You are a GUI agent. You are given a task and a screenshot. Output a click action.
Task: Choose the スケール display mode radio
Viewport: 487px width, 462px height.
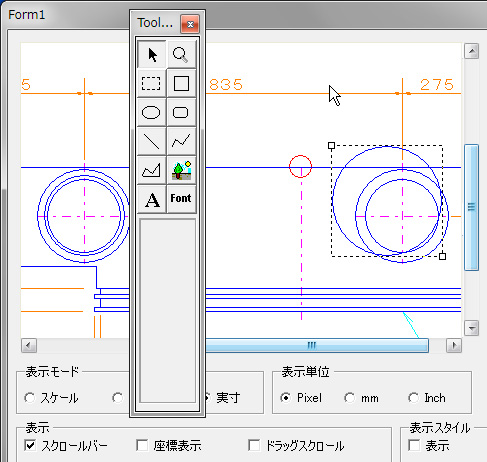point(30,398)
